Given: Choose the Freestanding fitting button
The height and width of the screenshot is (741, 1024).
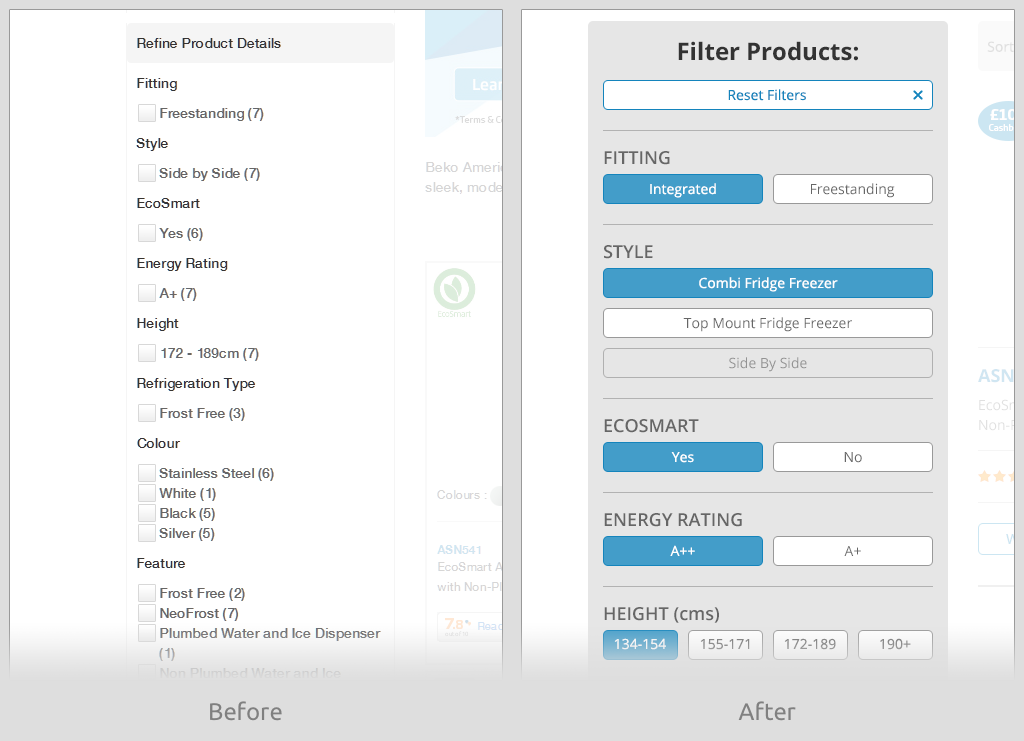Looking at the screenshot, I should point(852,189).
